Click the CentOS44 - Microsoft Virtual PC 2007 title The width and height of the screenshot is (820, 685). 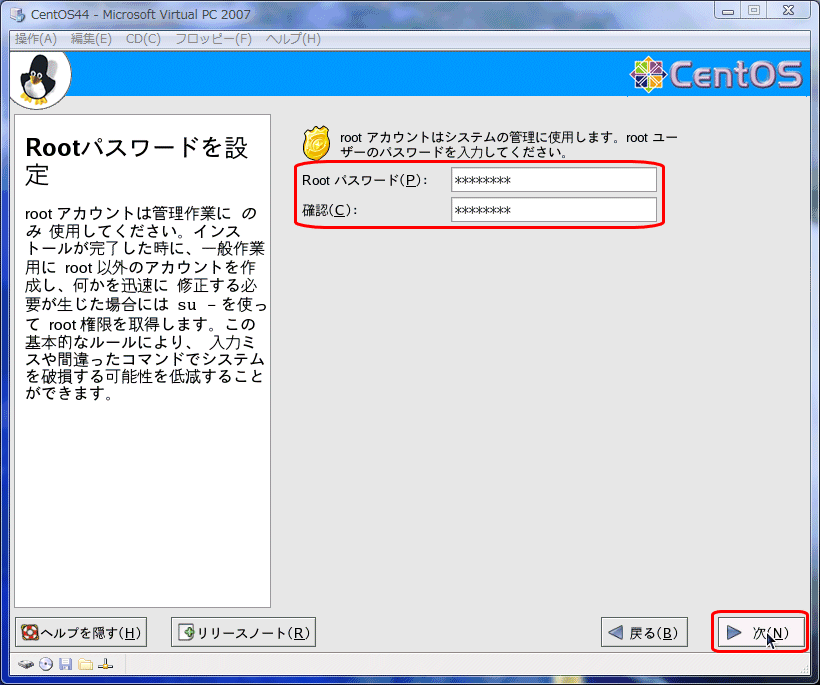pos(141,15)
